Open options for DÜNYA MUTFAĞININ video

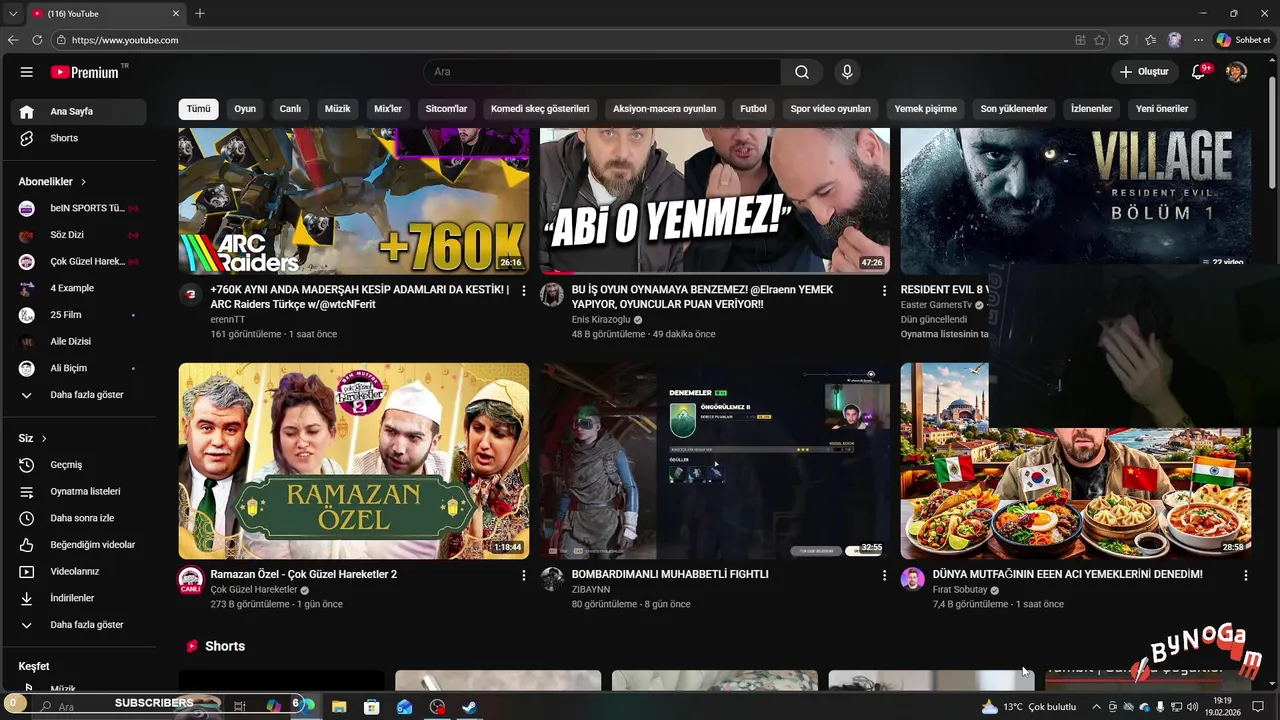tap(1245, 576)
